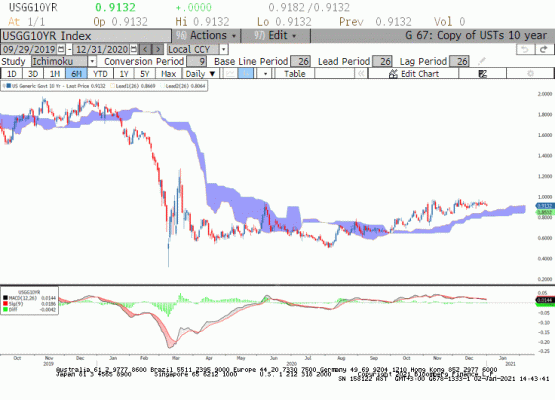The height and width of the screenshot is (400, 555).
Task: Select the candlestick chart type icon
Action: pos(246,74)
